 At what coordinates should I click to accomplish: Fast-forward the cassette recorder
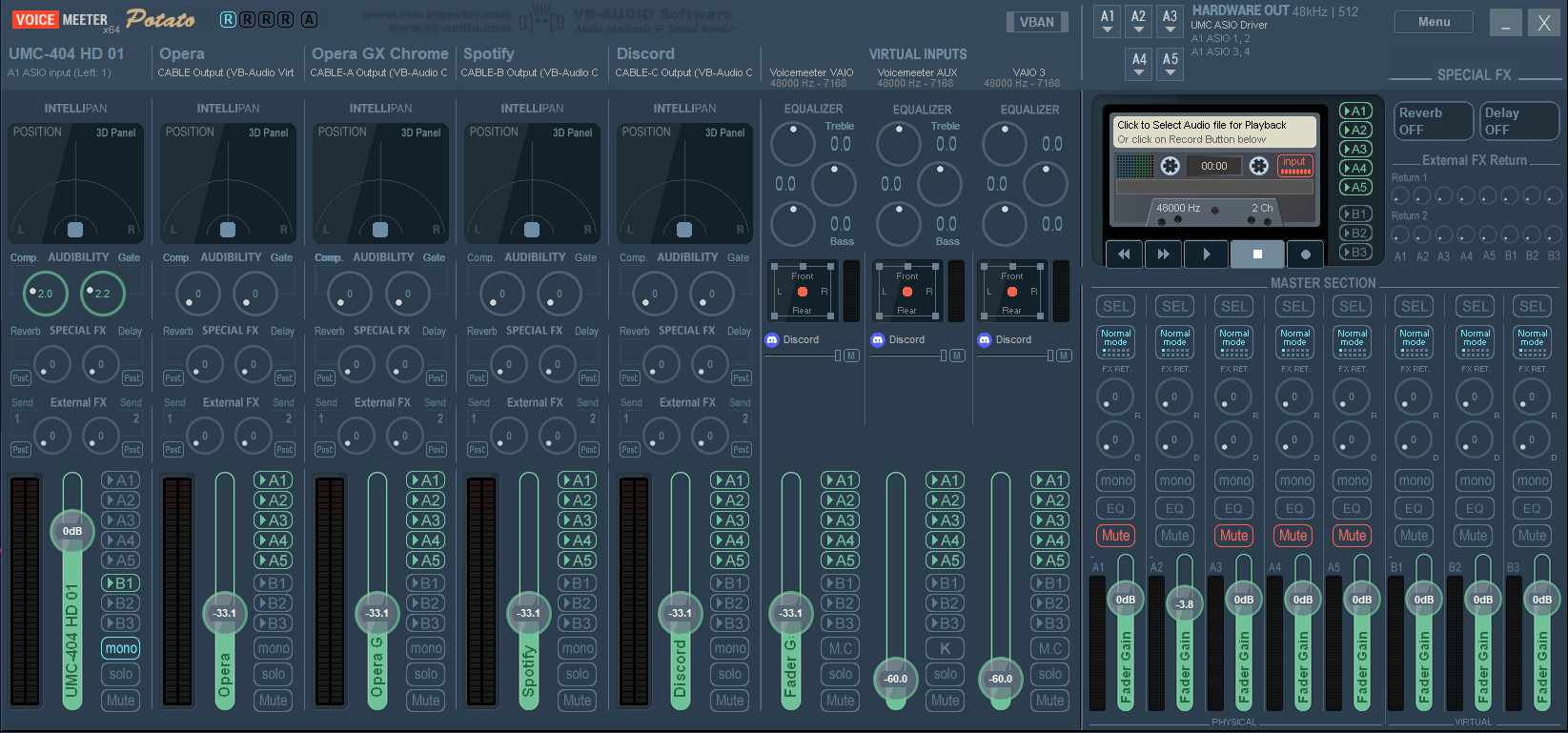(1163, 254)
